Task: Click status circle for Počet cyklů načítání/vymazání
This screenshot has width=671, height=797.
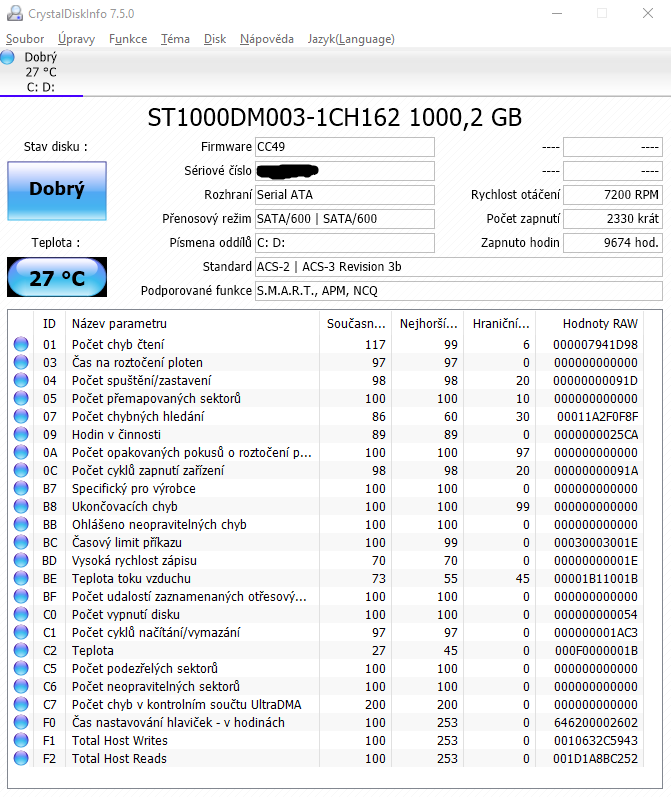Action: click(x=21, y=632)
